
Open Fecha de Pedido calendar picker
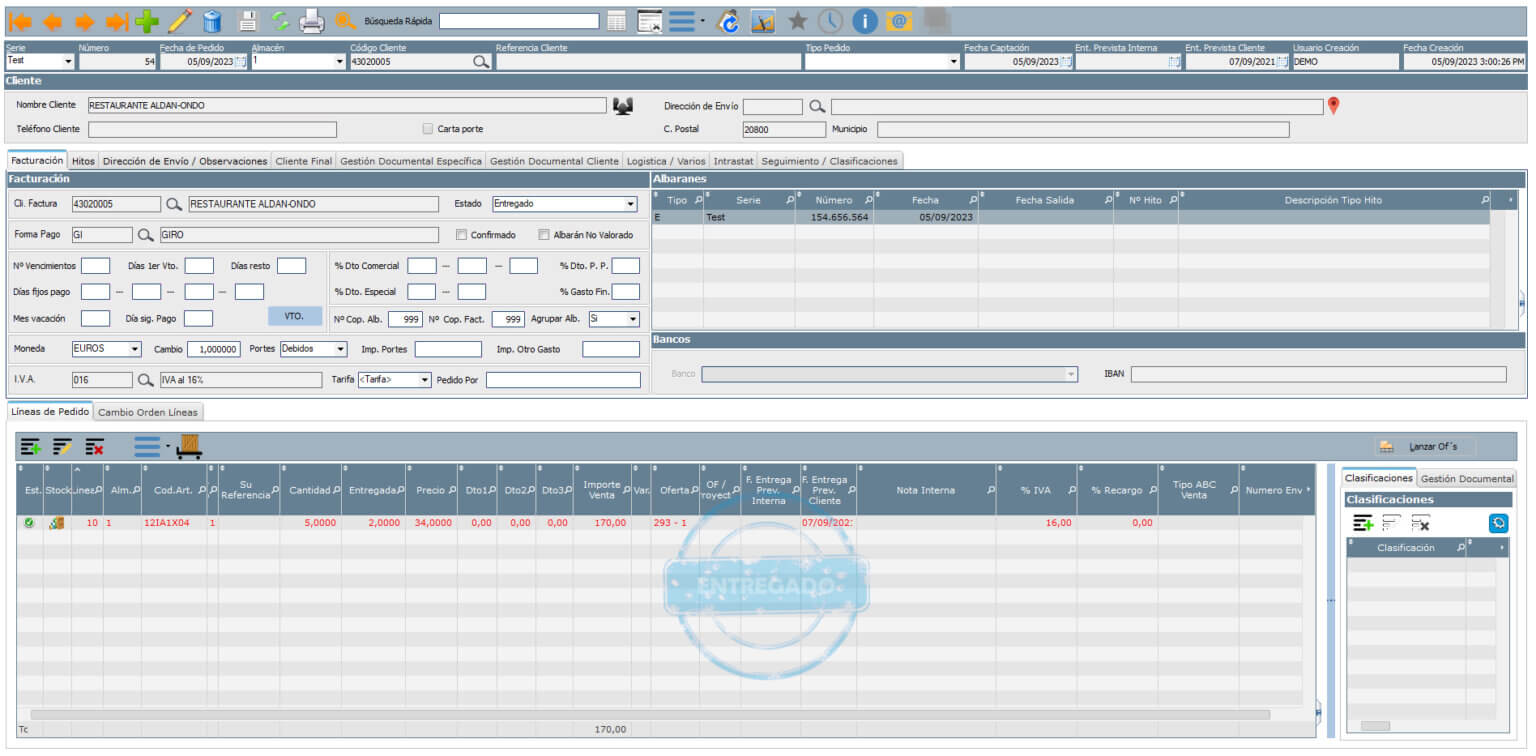(x=240, y=62)
